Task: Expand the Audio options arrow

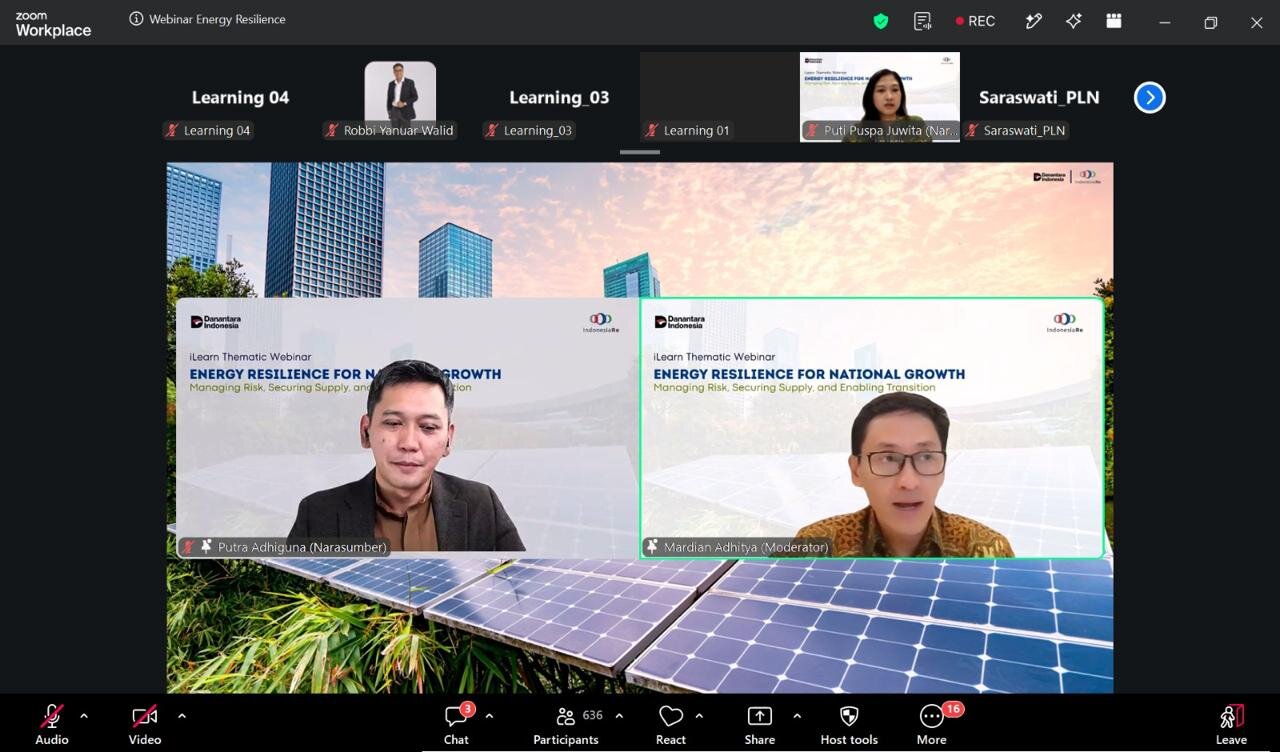Action: pos(84,716)
